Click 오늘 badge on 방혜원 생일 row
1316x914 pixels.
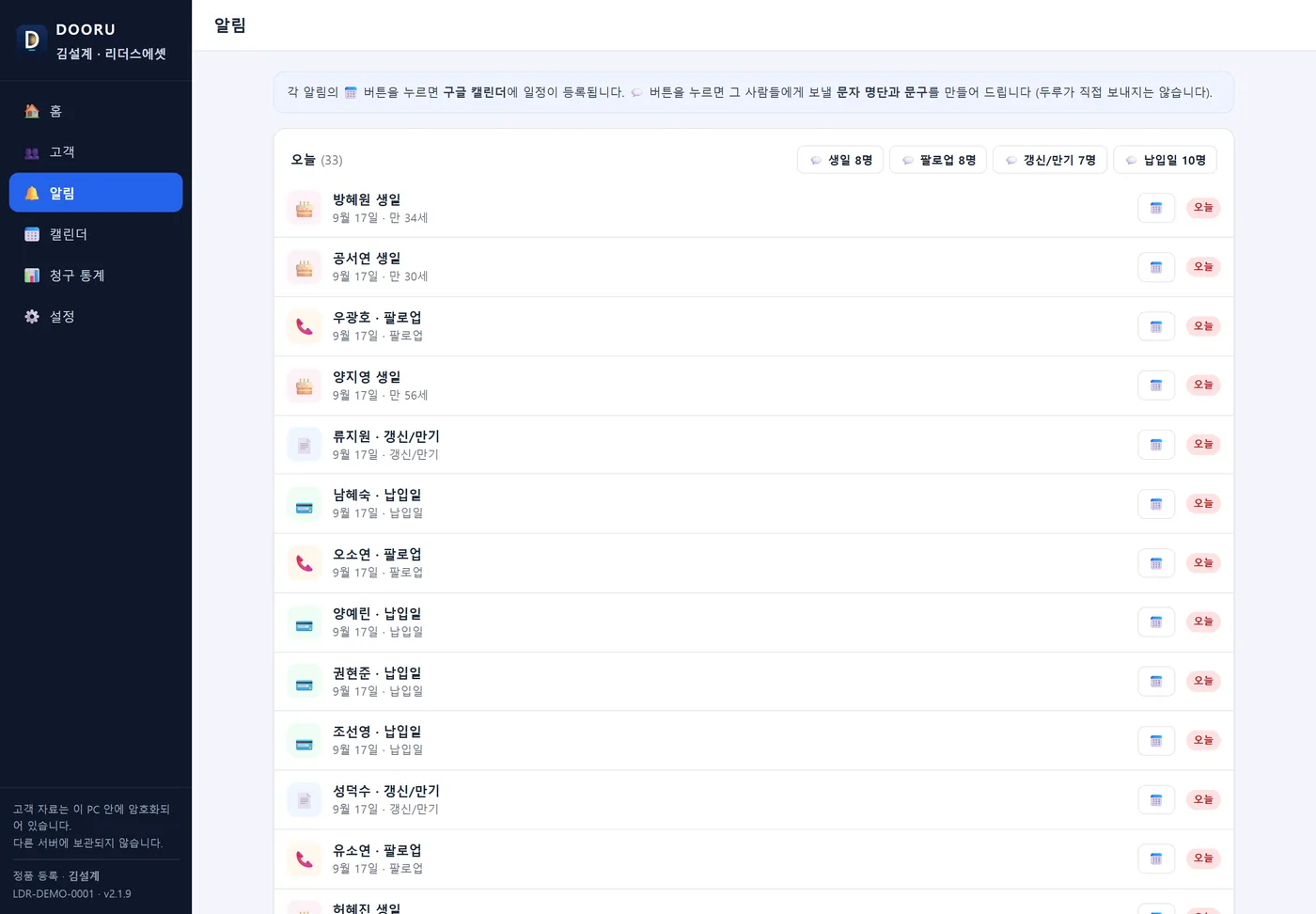click(1203, 208)
